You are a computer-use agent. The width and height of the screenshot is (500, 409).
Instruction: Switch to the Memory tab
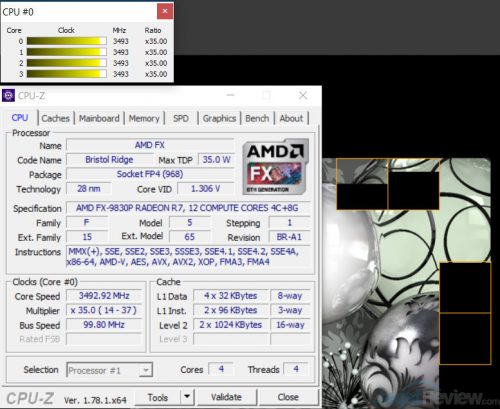(144, 118)
